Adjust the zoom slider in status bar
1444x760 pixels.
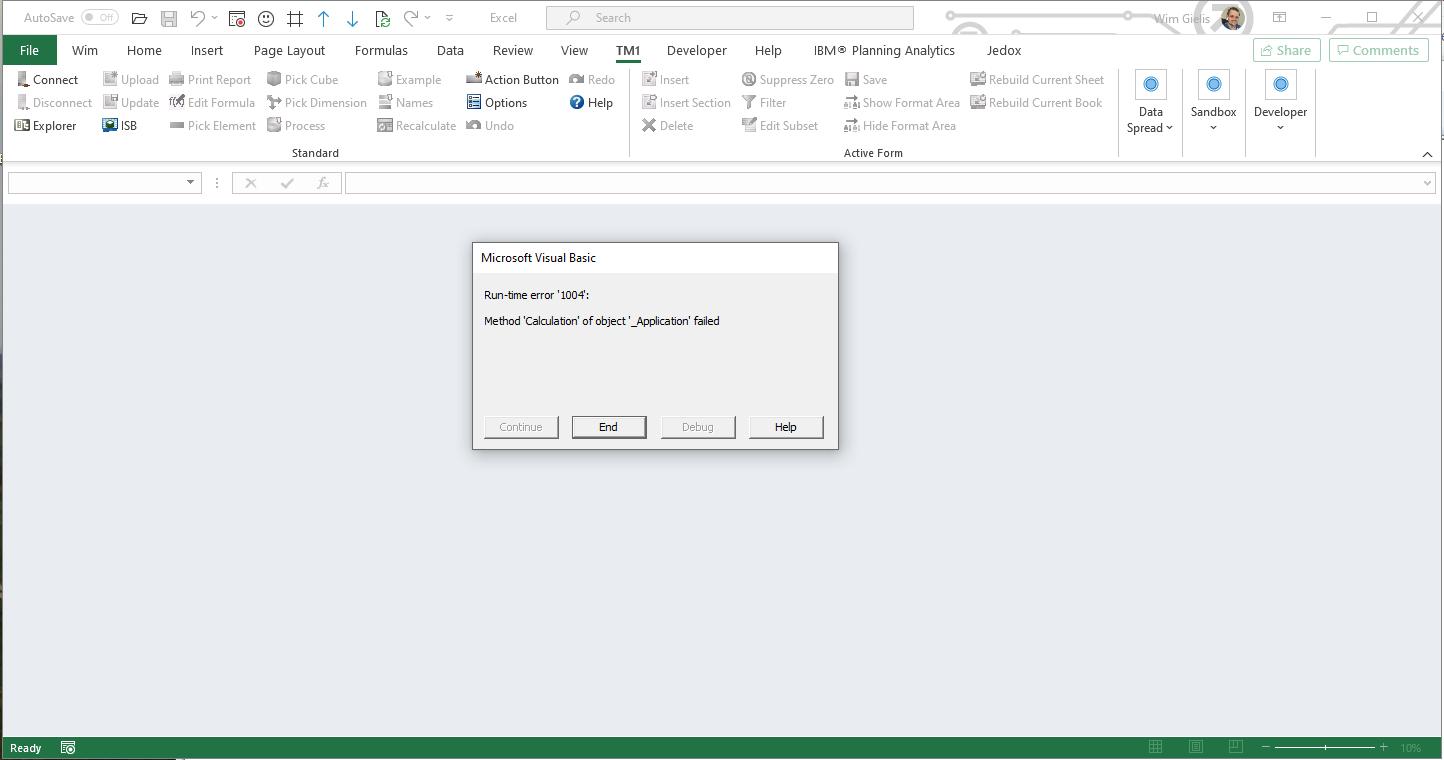click(x=1325, y=748)
